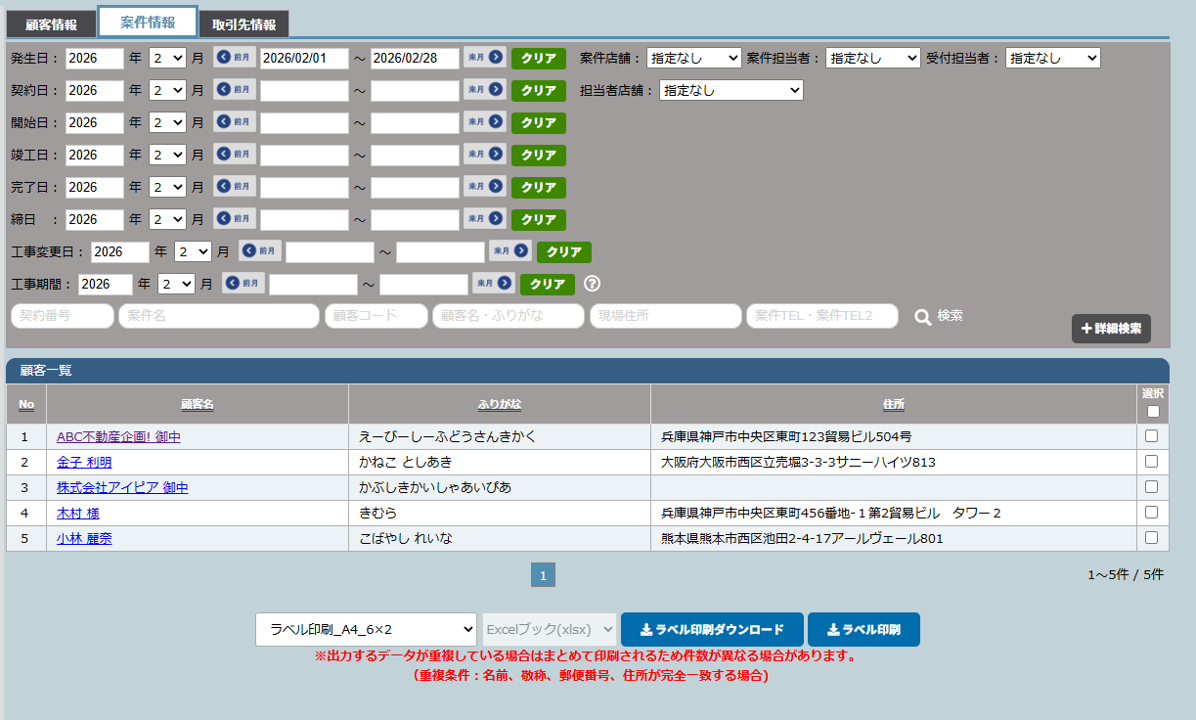
Task: Open the 案件店舗 dropdown
Action: click(693, 58)
